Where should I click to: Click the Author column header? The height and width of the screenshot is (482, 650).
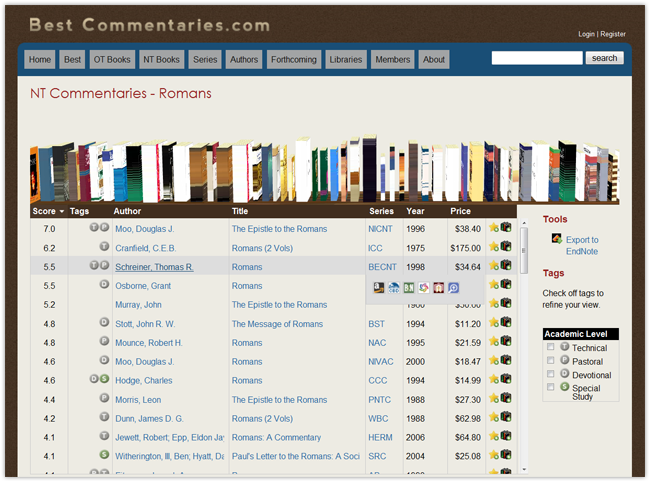click(x=127, y=211)
